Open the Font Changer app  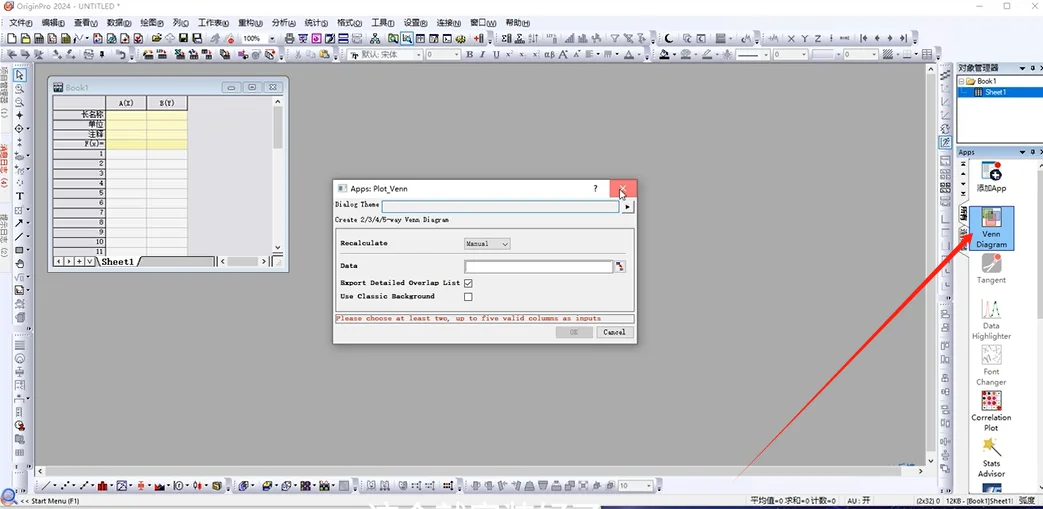coord(991,365)
